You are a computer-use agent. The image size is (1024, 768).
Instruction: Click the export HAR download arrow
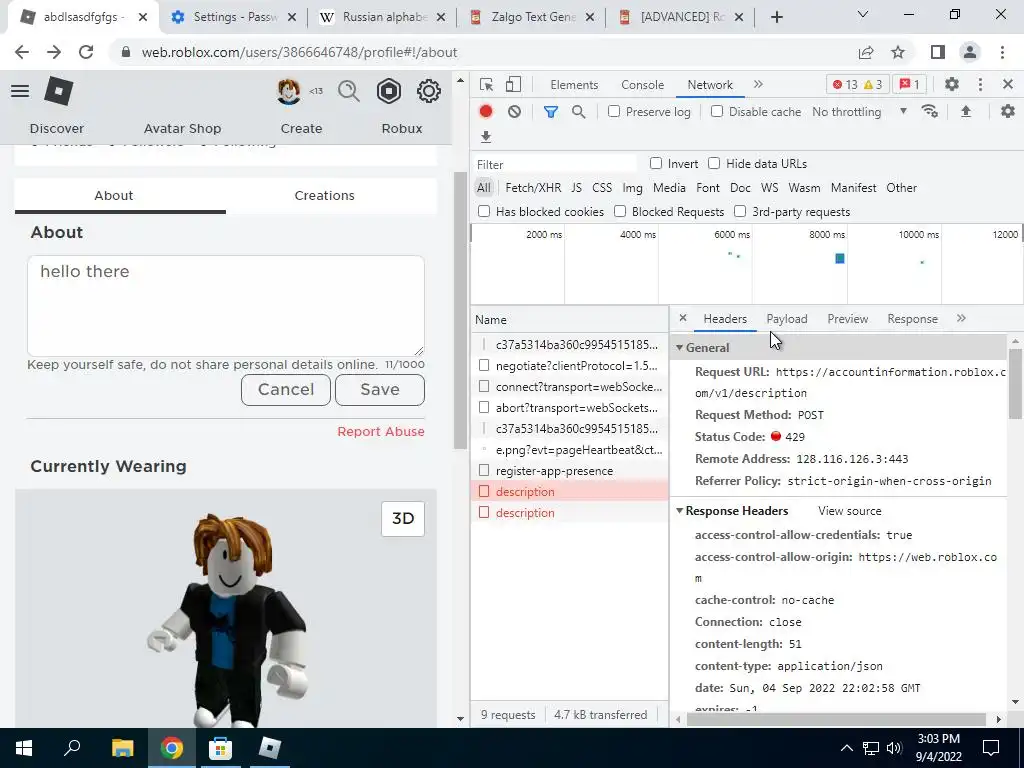486,136
